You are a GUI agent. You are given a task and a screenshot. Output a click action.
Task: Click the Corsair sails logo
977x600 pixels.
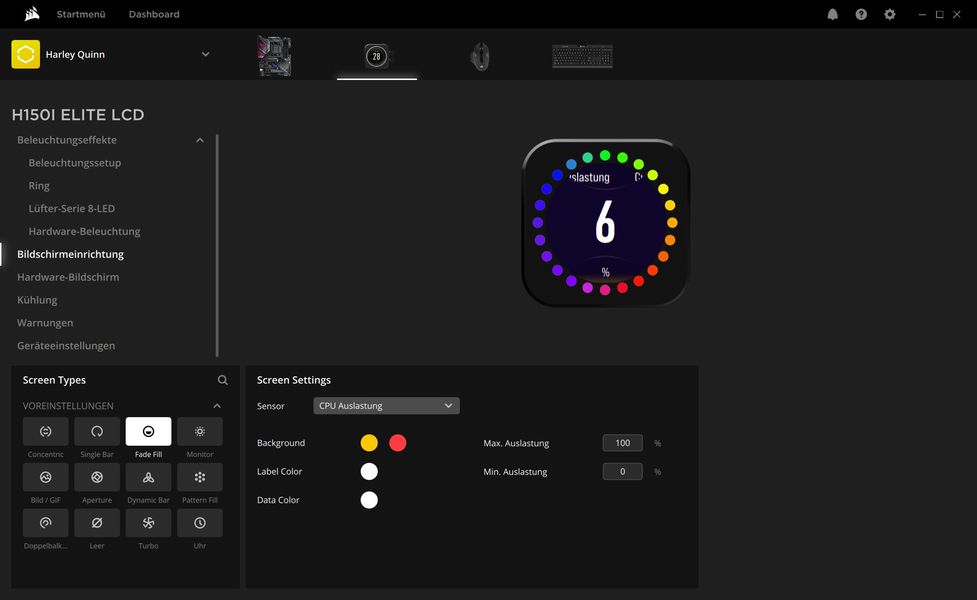[x=32, y=14]
